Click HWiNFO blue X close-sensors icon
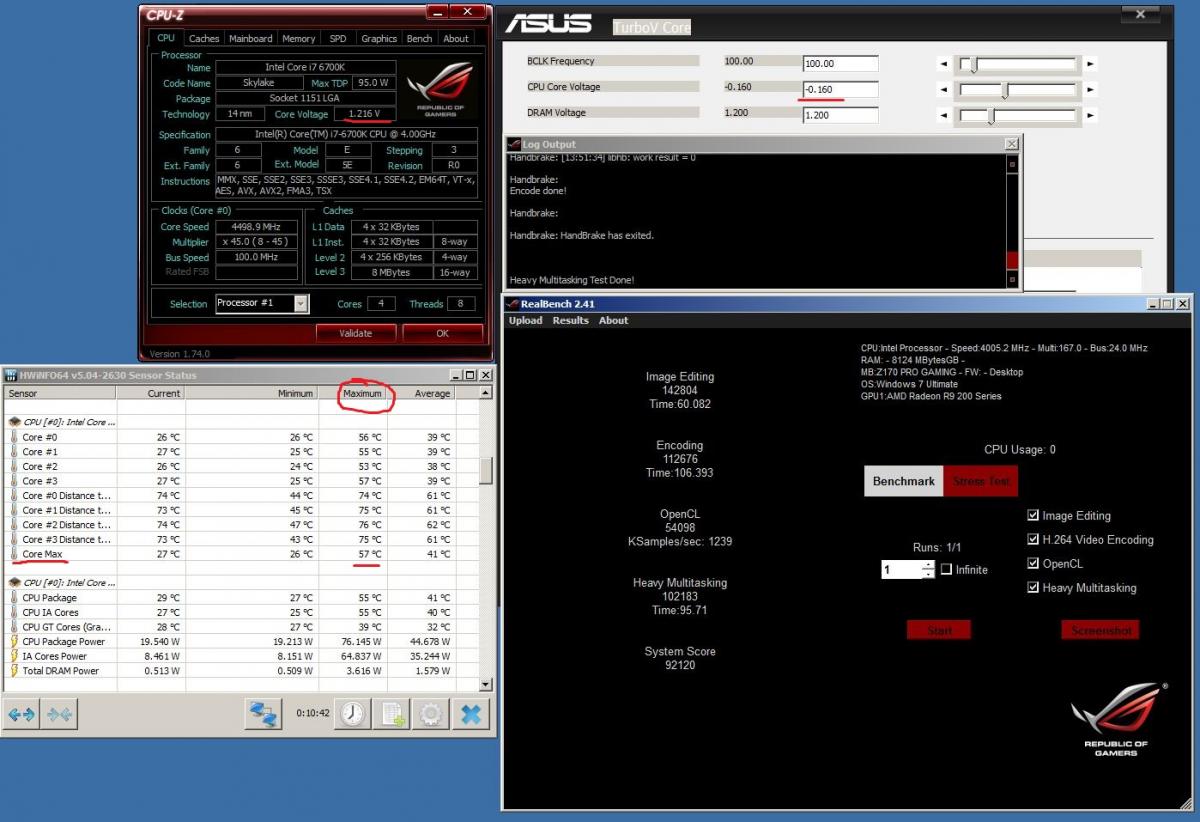This screenshot has height=822, width=1200. [471, 714]
